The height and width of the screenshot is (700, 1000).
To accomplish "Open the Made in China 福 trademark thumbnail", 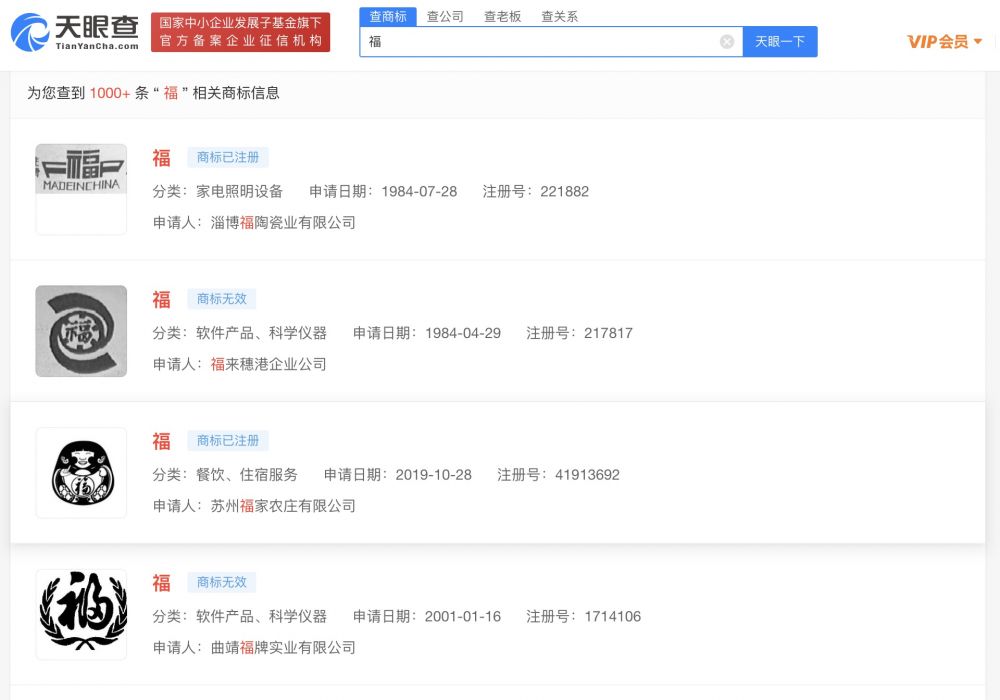I will [81, 189].
